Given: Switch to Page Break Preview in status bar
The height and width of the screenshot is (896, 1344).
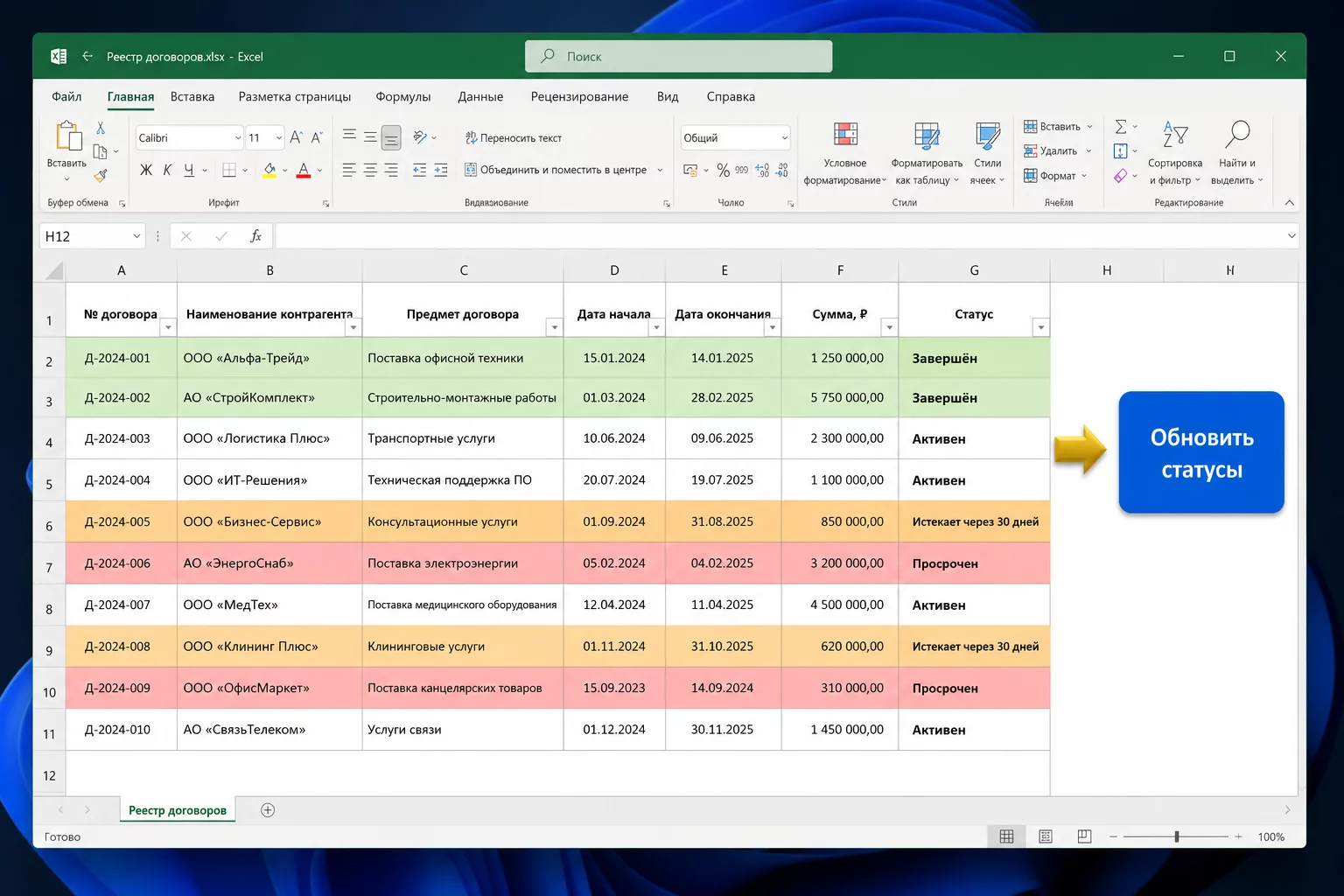Looking at the screenshot, I should pyautogui.click(x=1084, y=836).
